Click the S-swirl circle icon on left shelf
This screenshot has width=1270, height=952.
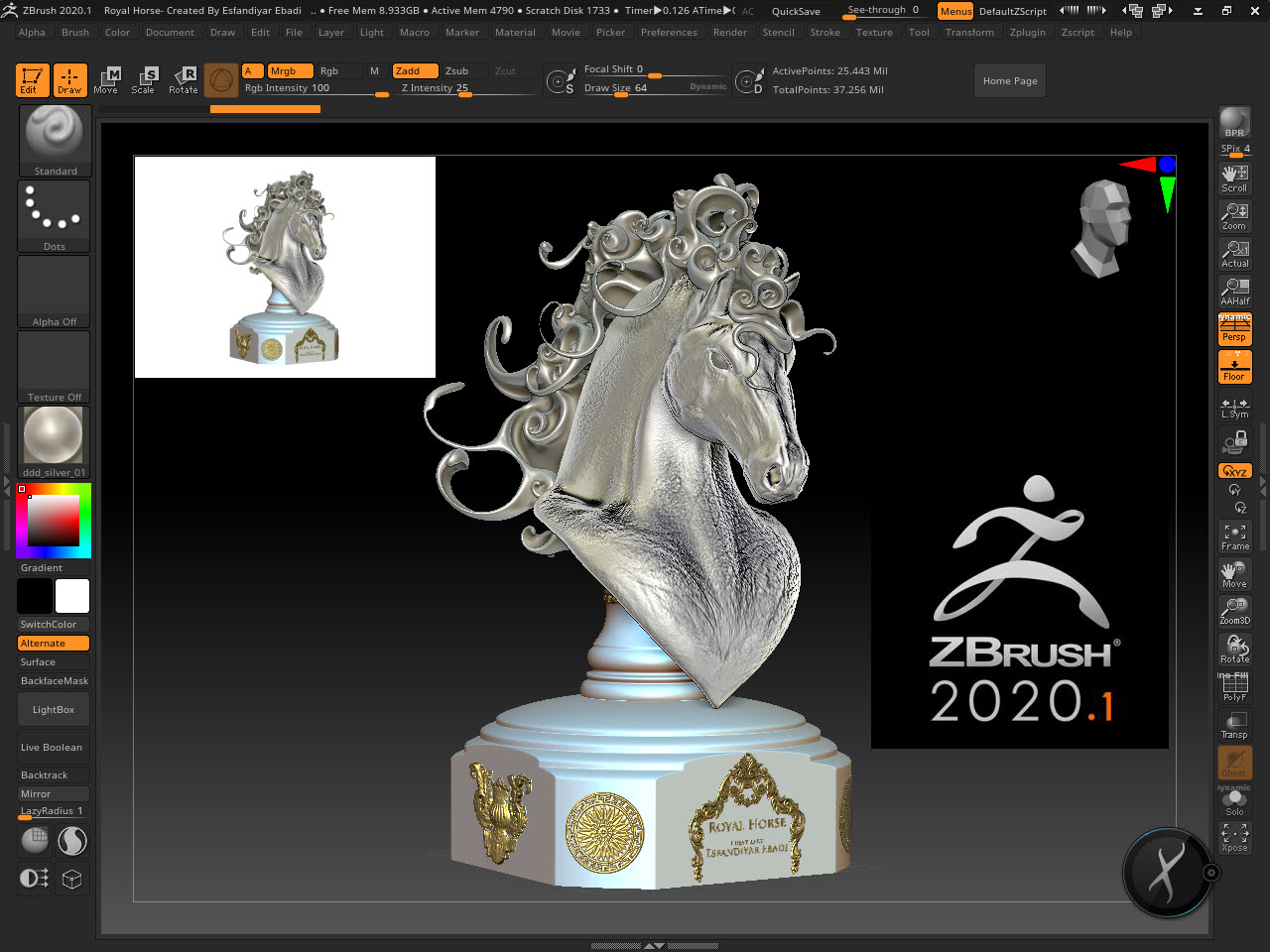click(x=71, y=841)
